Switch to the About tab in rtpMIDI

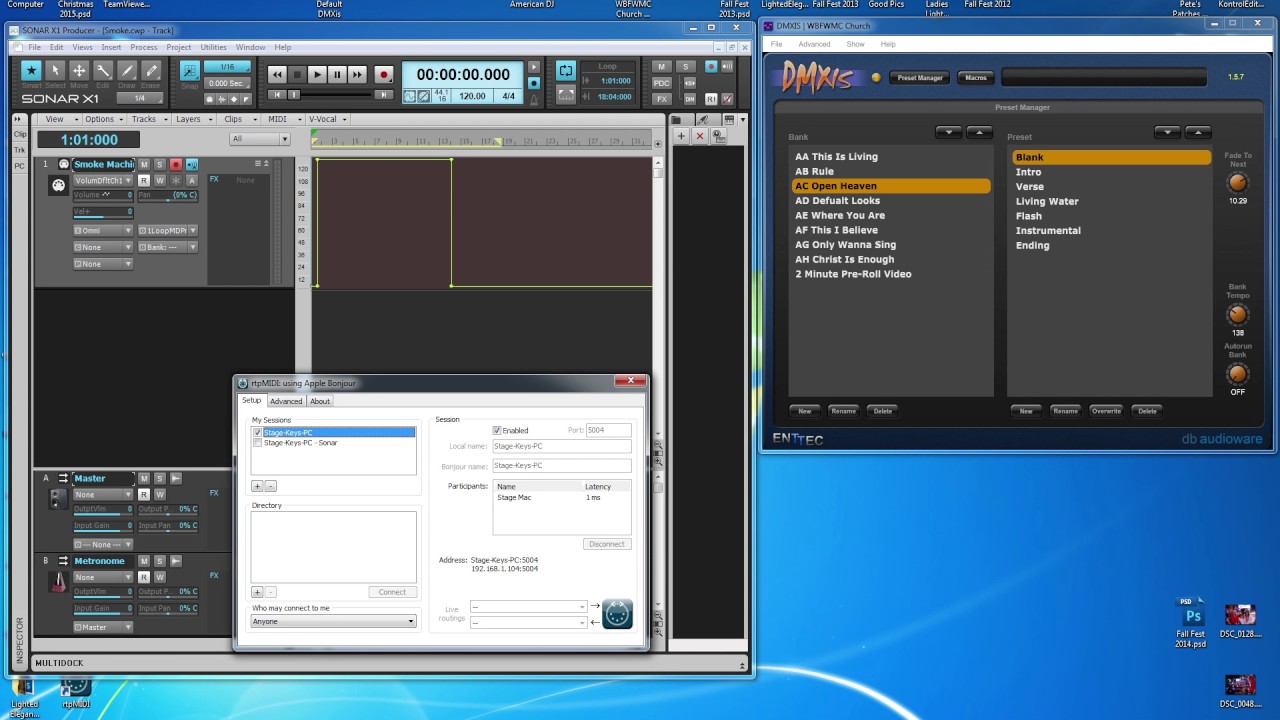320,401
